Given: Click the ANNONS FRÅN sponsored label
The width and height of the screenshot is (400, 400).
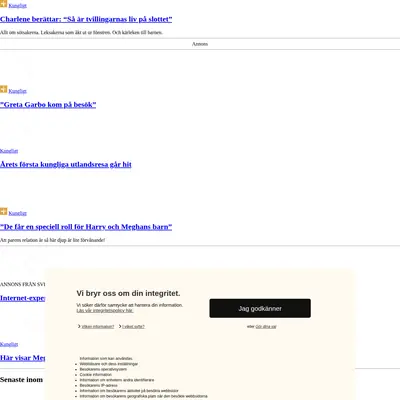Looking at the screenshot, I should click(22, 284).
